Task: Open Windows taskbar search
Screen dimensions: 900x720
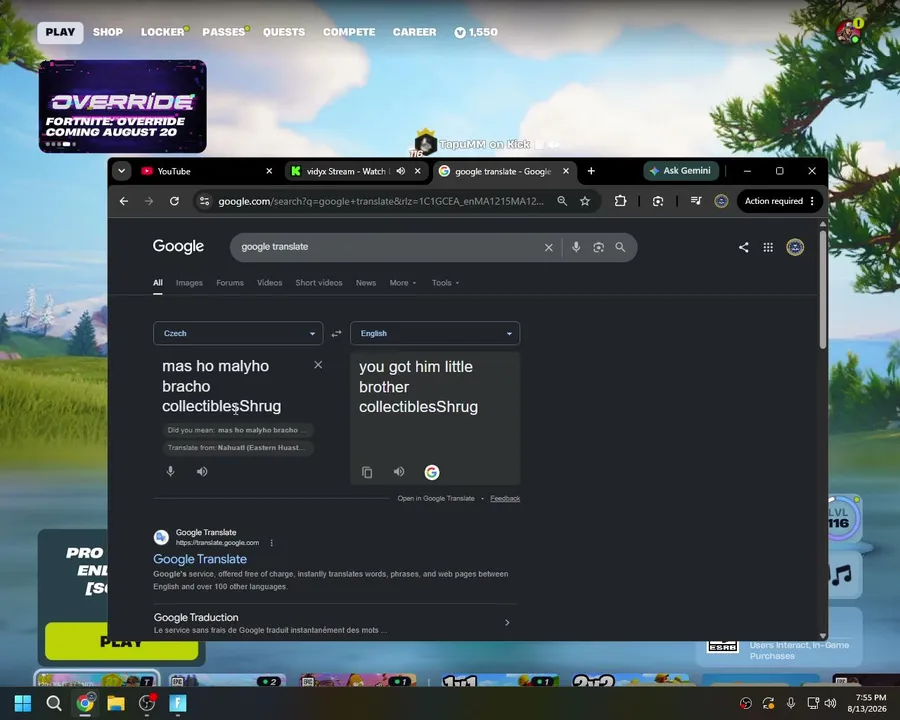Action: pos(54,703)
